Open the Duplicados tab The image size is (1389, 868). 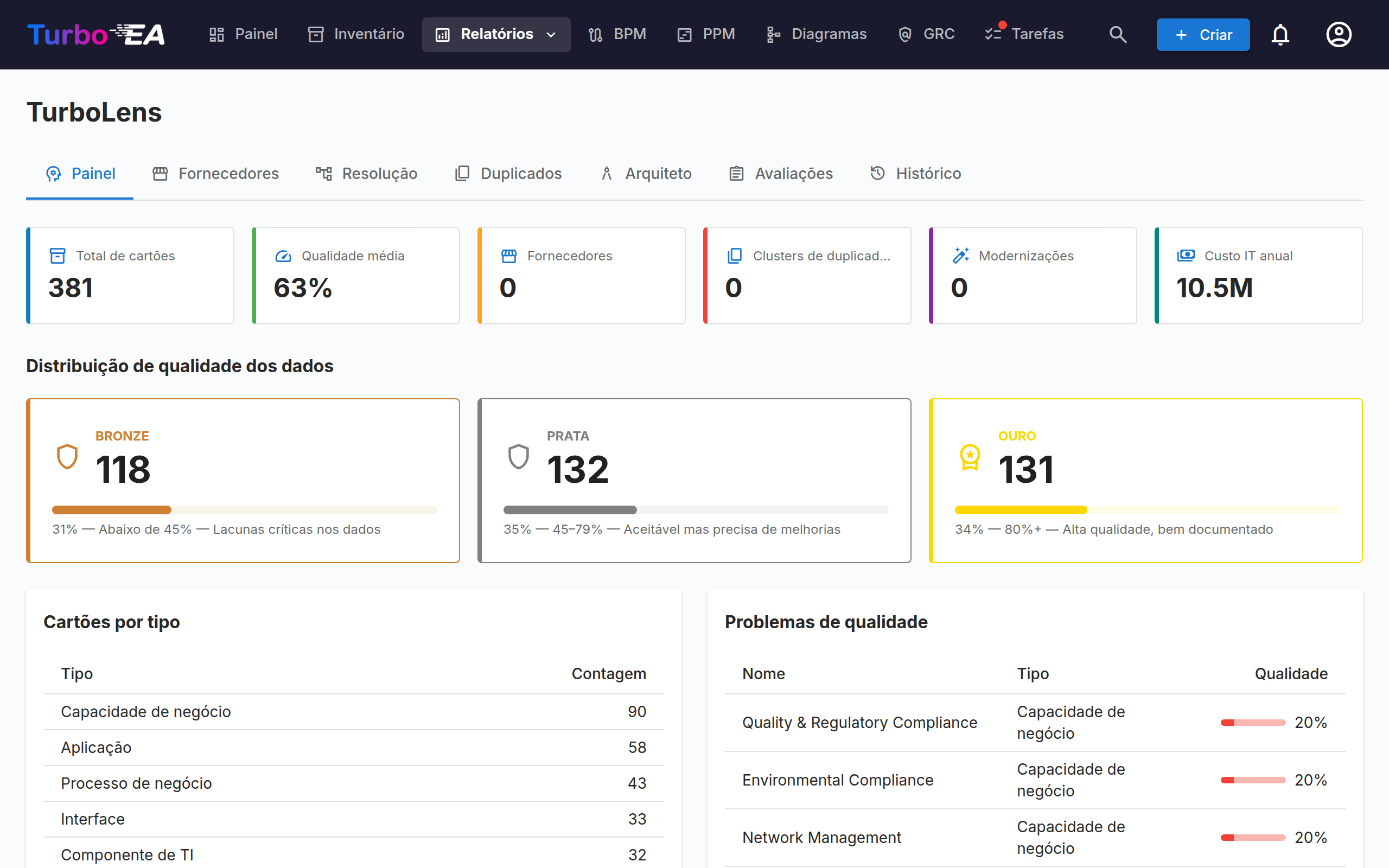pyautogui.click(x=508, y=174)
